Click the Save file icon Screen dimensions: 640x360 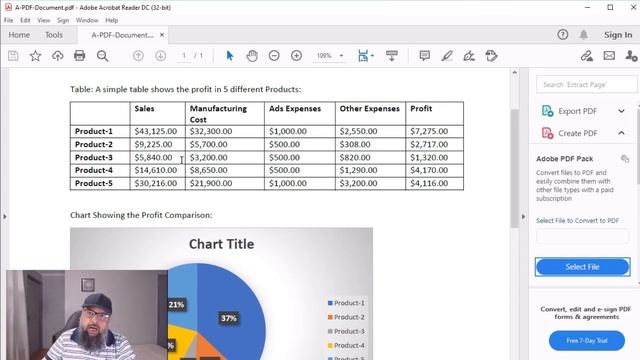[x=13, y=56]
